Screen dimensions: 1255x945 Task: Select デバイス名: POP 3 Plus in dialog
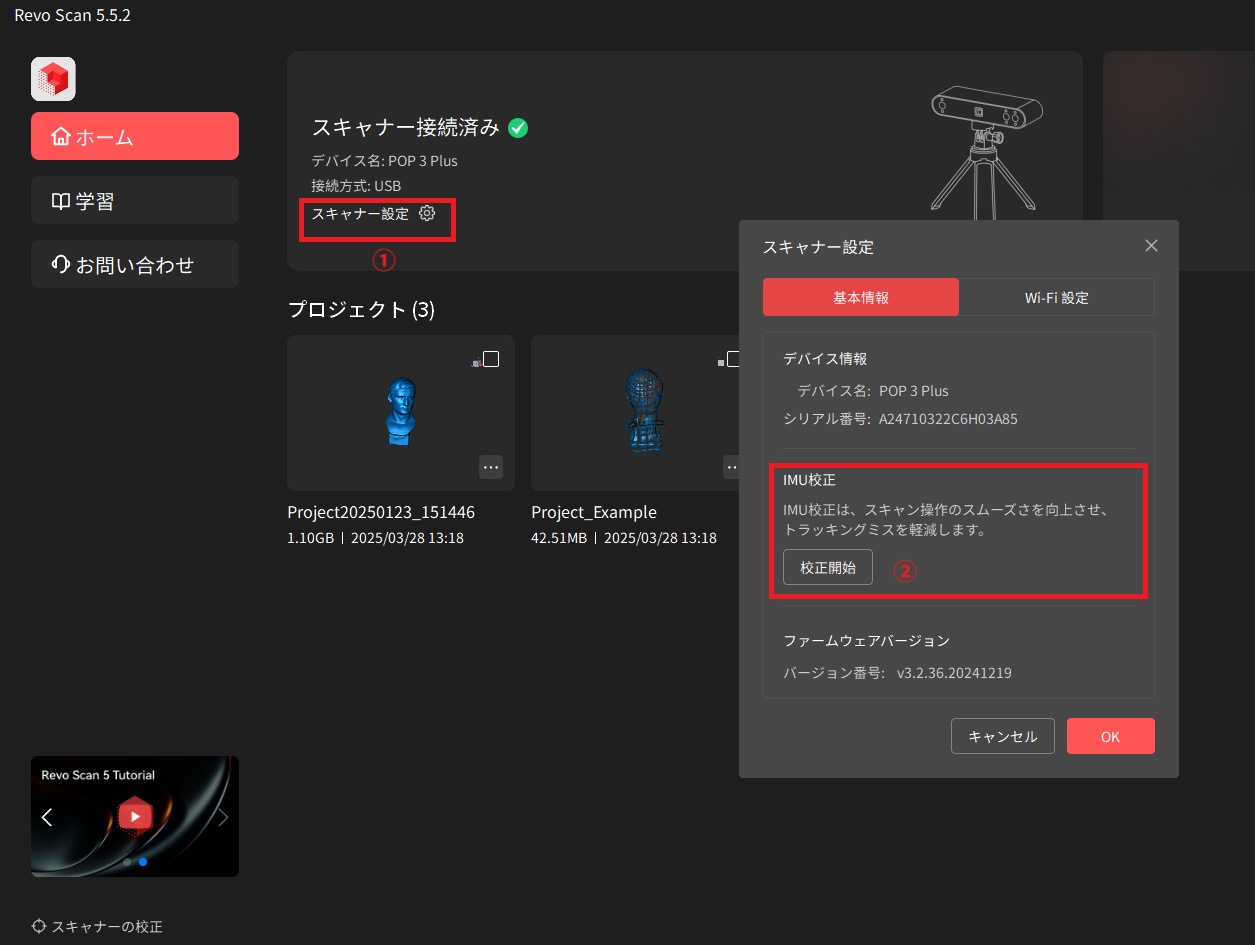[x=873, y=390]
